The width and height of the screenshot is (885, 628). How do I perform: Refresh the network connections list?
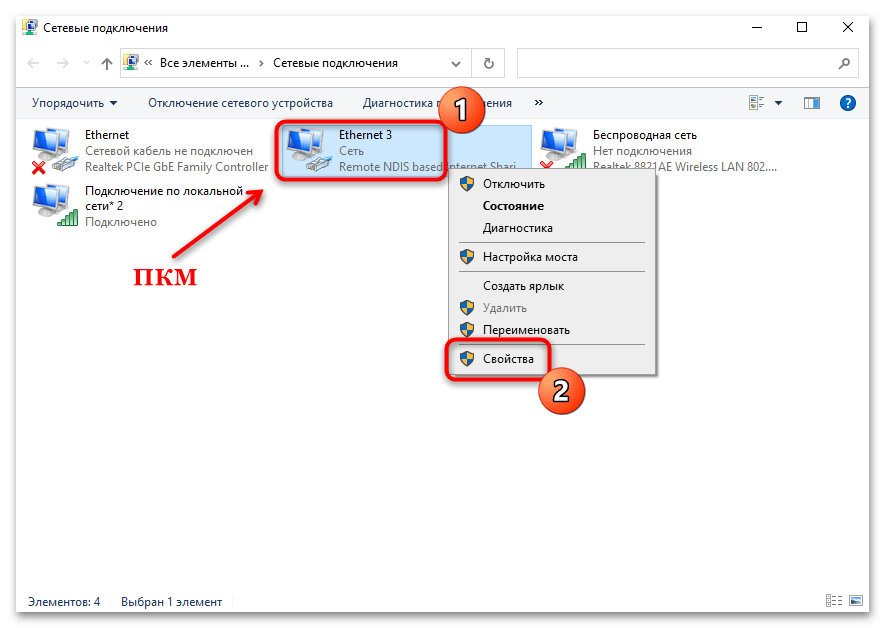pos(489,63)
